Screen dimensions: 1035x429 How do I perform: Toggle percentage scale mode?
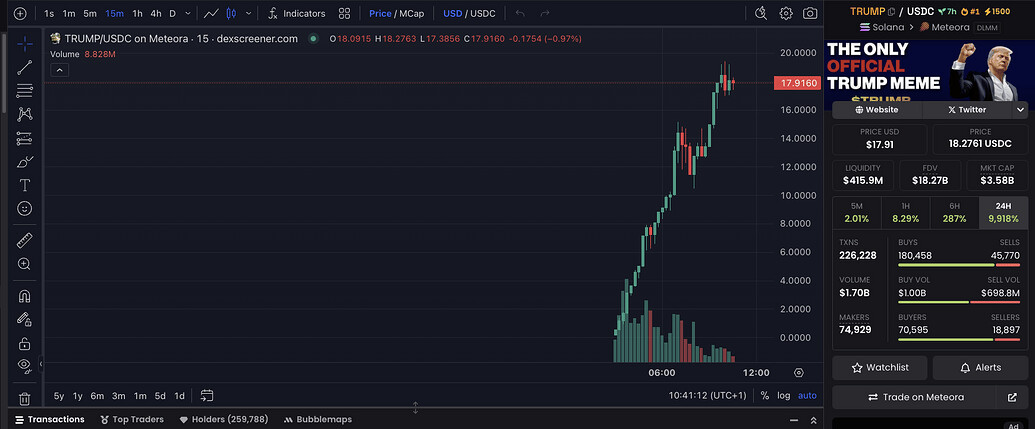click(x=764, y=395)
